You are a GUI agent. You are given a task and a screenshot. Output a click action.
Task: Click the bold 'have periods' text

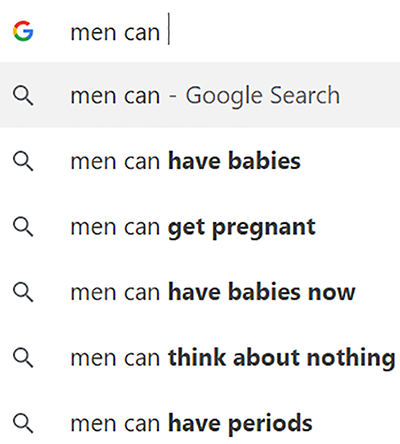click(x=240, y=424)
